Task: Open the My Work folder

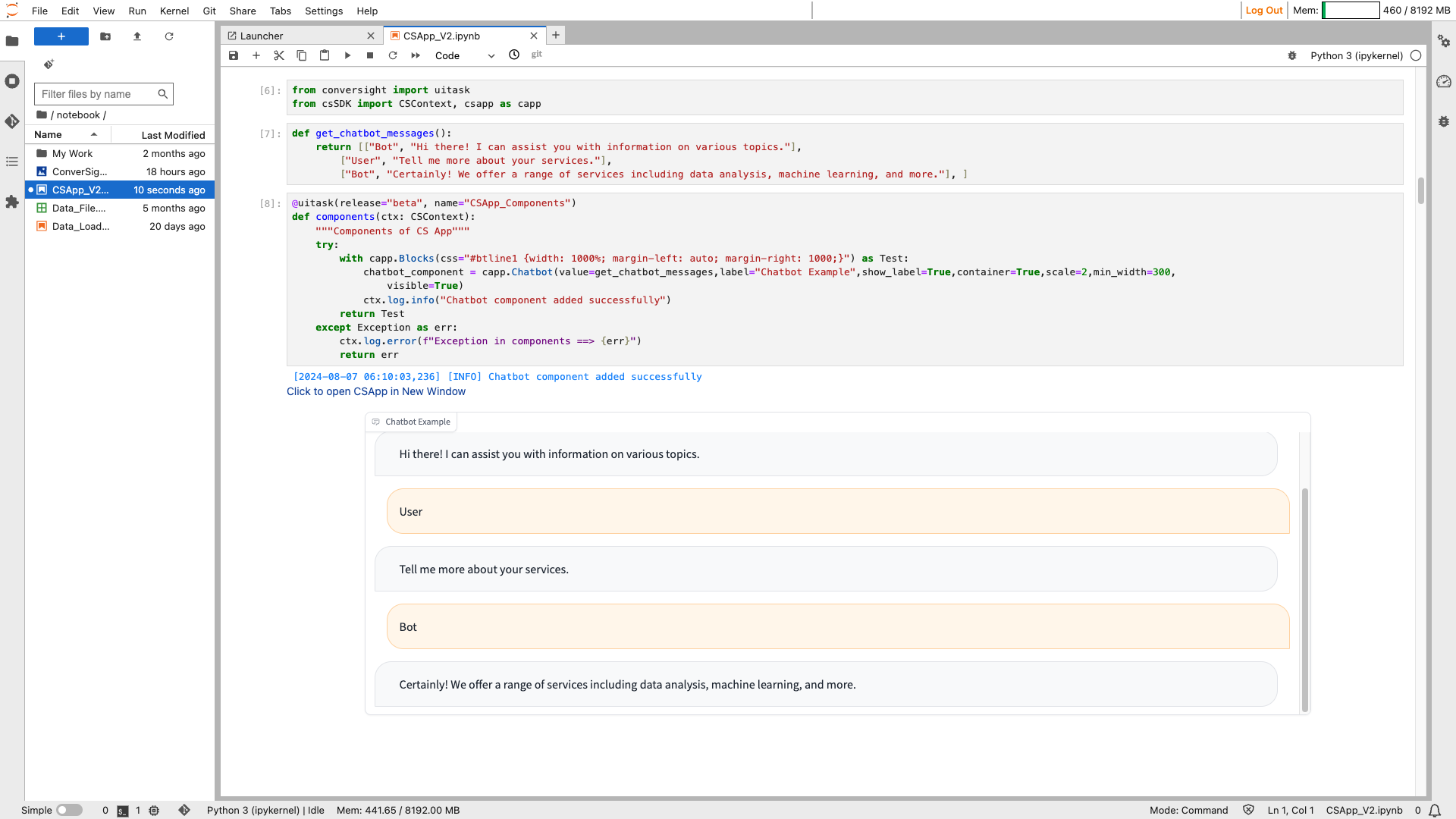Action: [x=120, y=153]
